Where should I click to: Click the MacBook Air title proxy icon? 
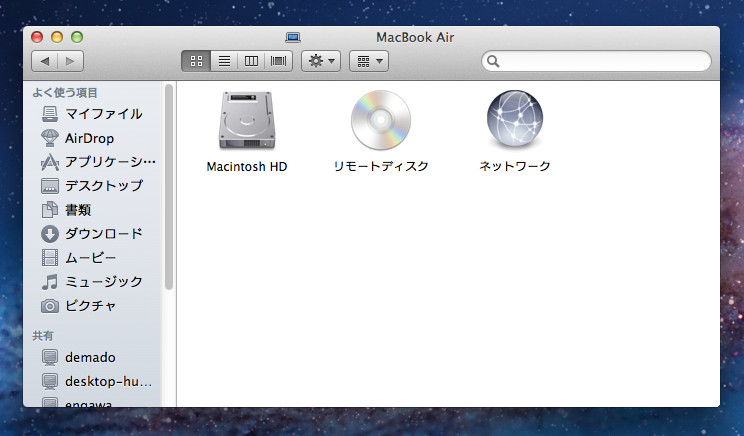[x=293, y=37]
